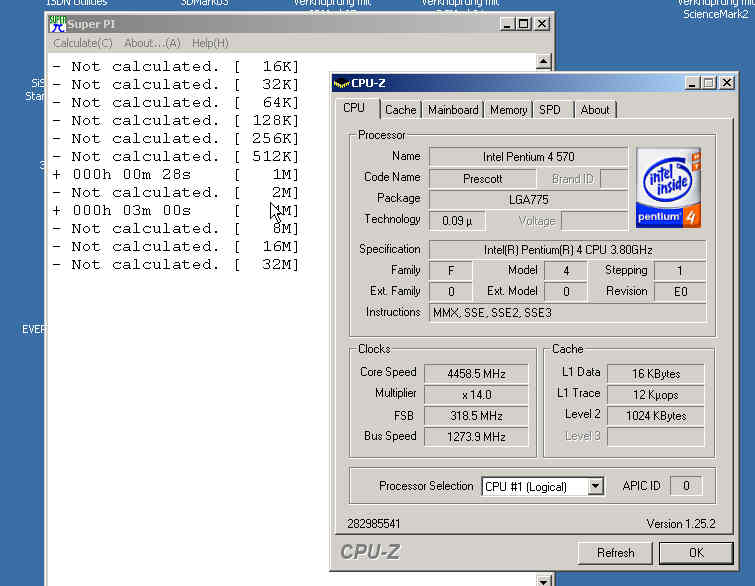Click the Super PI scrollbar up arrow
This screenshot has width=755, height=586.
tap(543, 61)
